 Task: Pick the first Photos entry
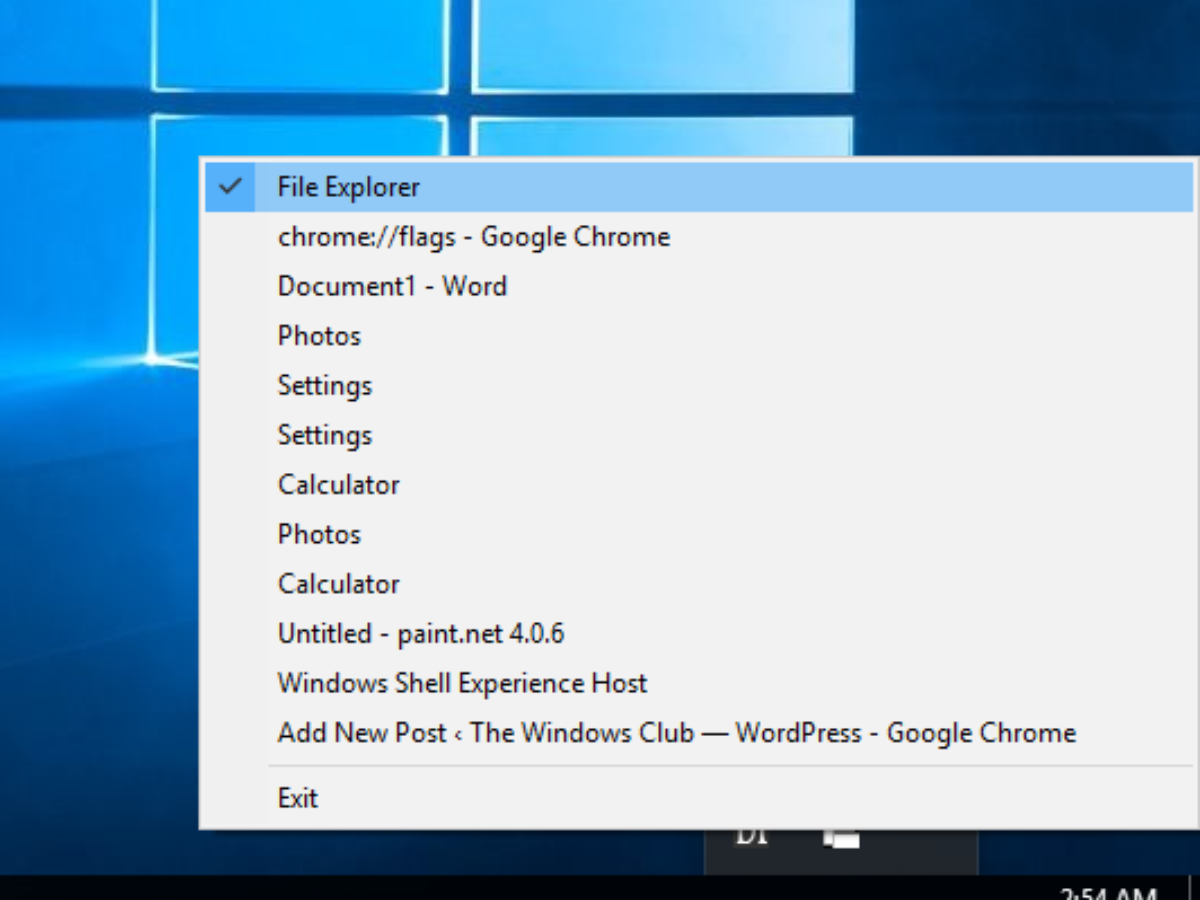[319, 336]
